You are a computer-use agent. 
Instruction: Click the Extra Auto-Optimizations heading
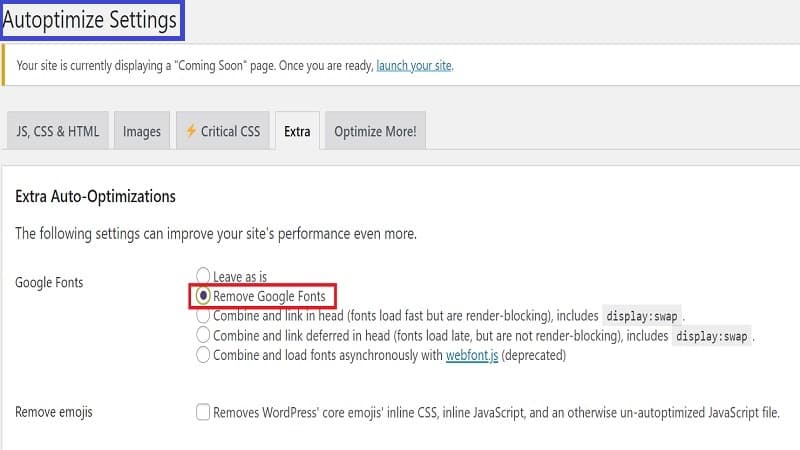(x=96, y=196)
